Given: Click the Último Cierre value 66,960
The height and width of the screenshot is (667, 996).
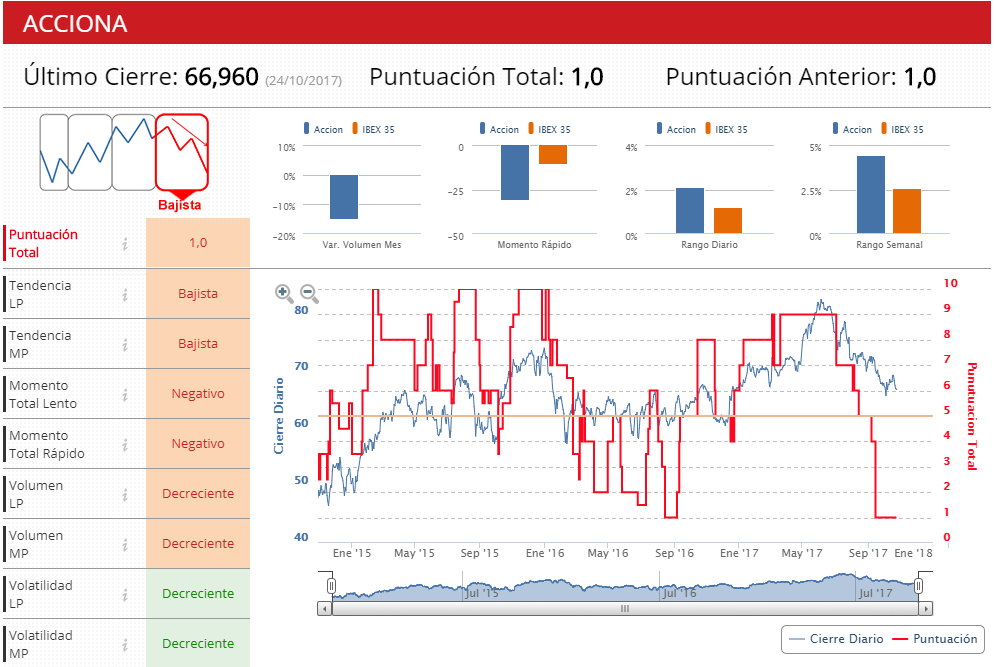Looking at the screenshot, I should click(222, 77).
